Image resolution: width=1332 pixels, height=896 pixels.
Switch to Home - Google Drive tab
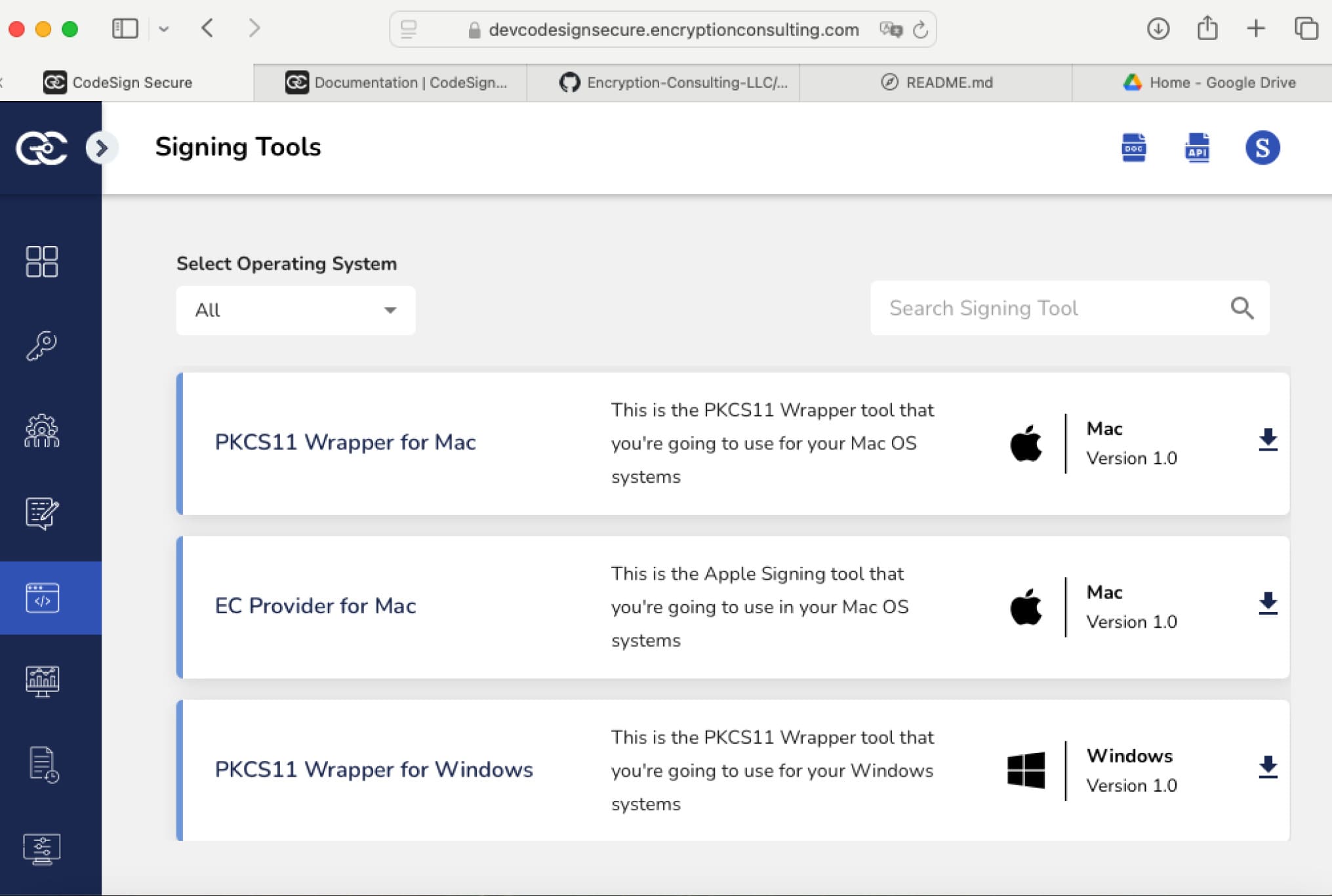pyautogui.click(x=1209, y=83)
